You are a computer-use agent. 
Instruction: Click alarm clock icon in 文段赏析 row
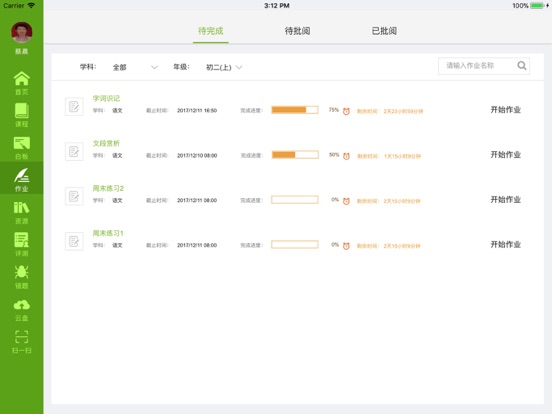point(346,156)
